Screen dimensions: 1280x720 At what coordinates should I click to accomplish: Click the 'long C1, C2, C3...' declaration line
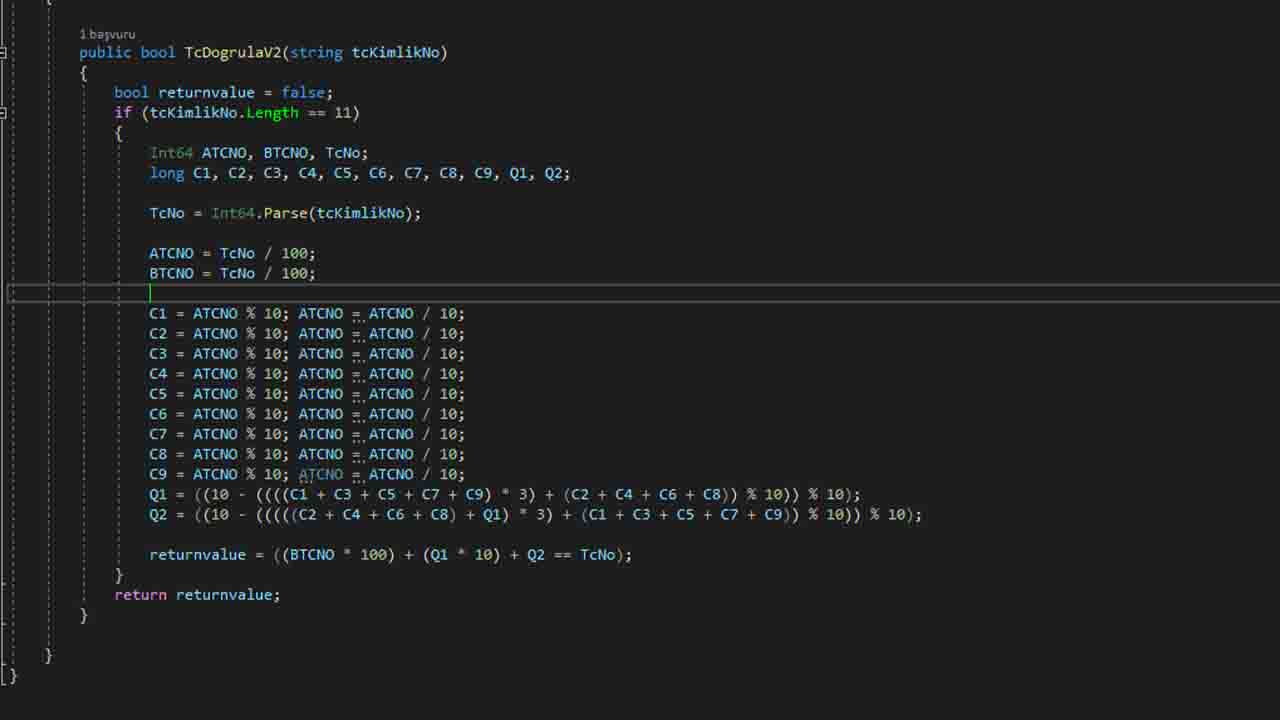[360, 173]
